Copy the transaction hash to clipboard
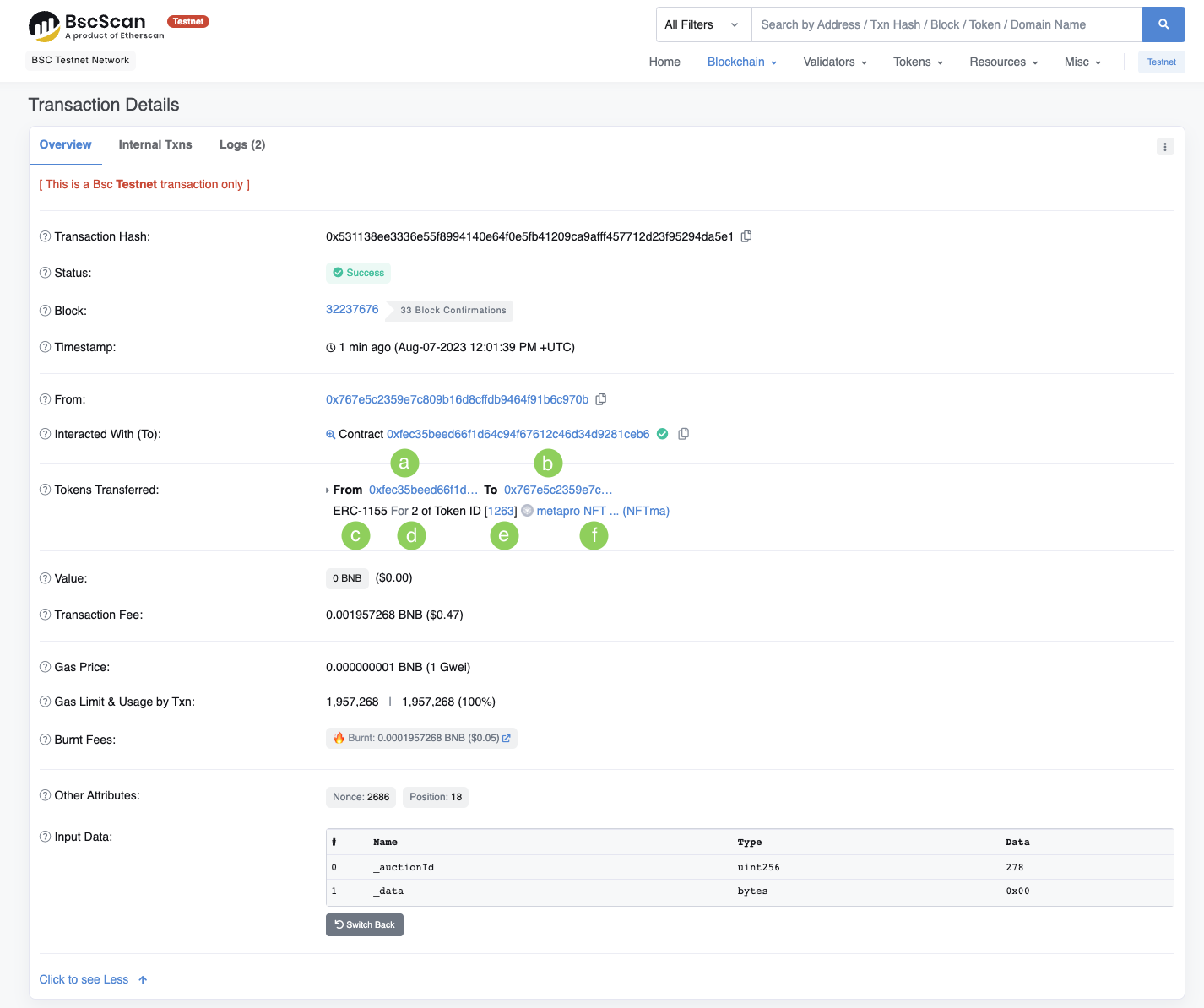The image size is (1204, 1008). point(746,236)
